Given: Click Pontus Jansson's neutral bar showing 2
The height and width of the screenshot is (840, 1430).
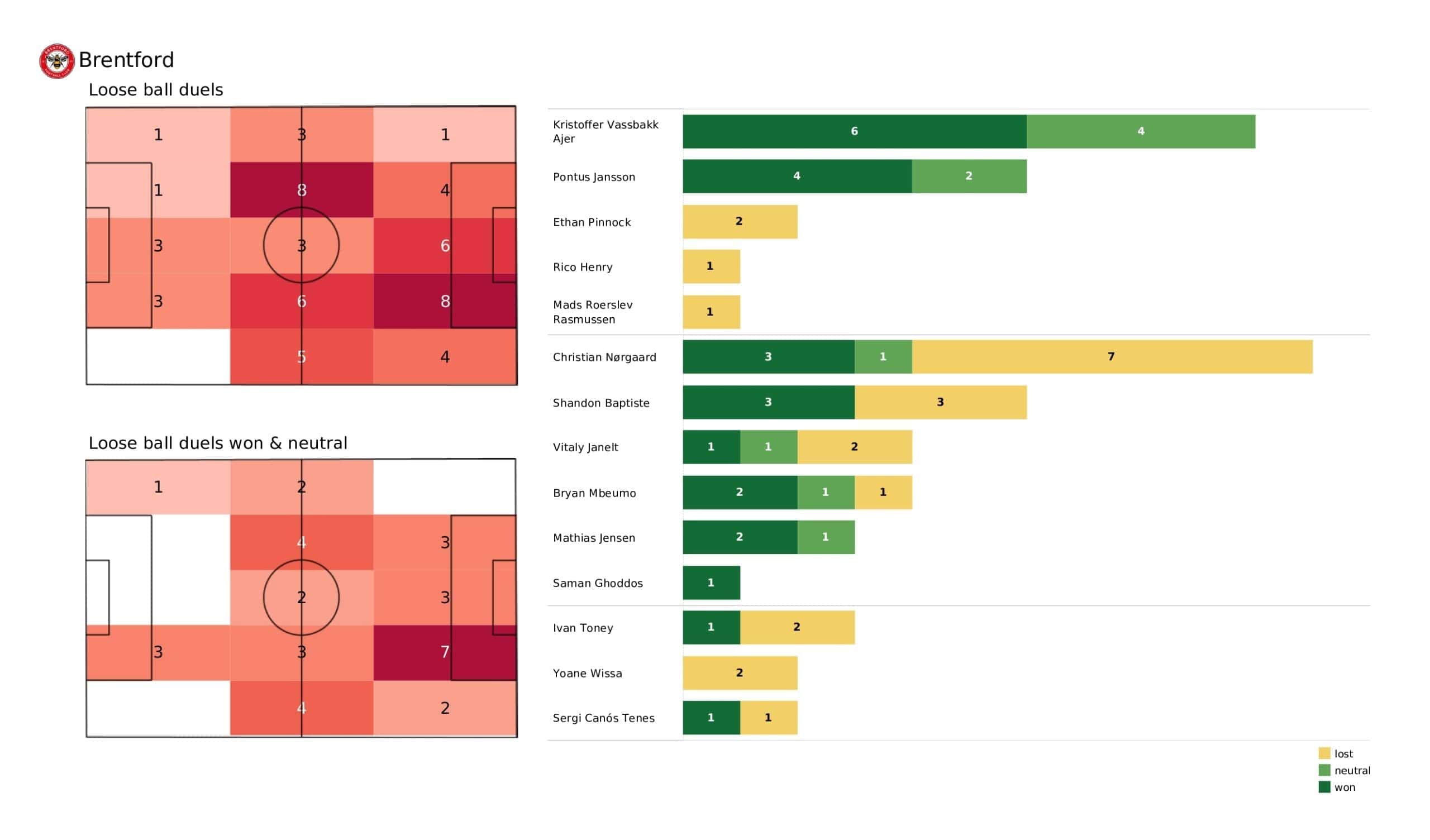Looking at the screenshot, I should [969, 176].
